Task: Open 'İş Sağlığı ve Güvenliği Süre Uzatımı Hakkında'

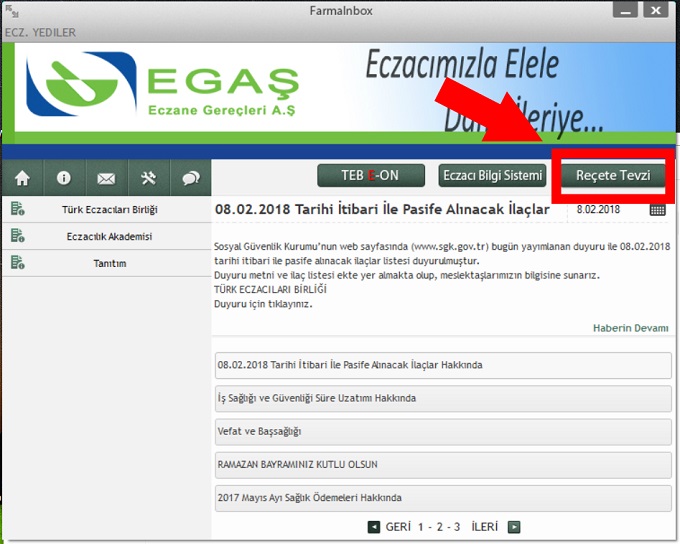Action: pyautogui.click(x=443, y=399)
